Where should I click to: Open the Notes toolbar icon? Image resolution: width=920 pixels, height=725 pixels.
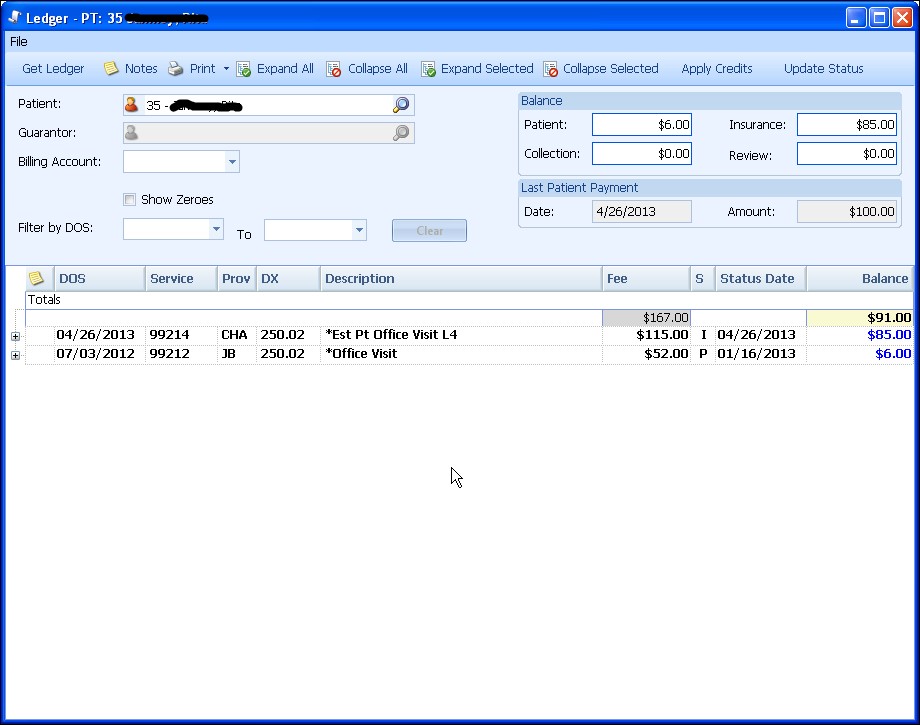point(113,68)
